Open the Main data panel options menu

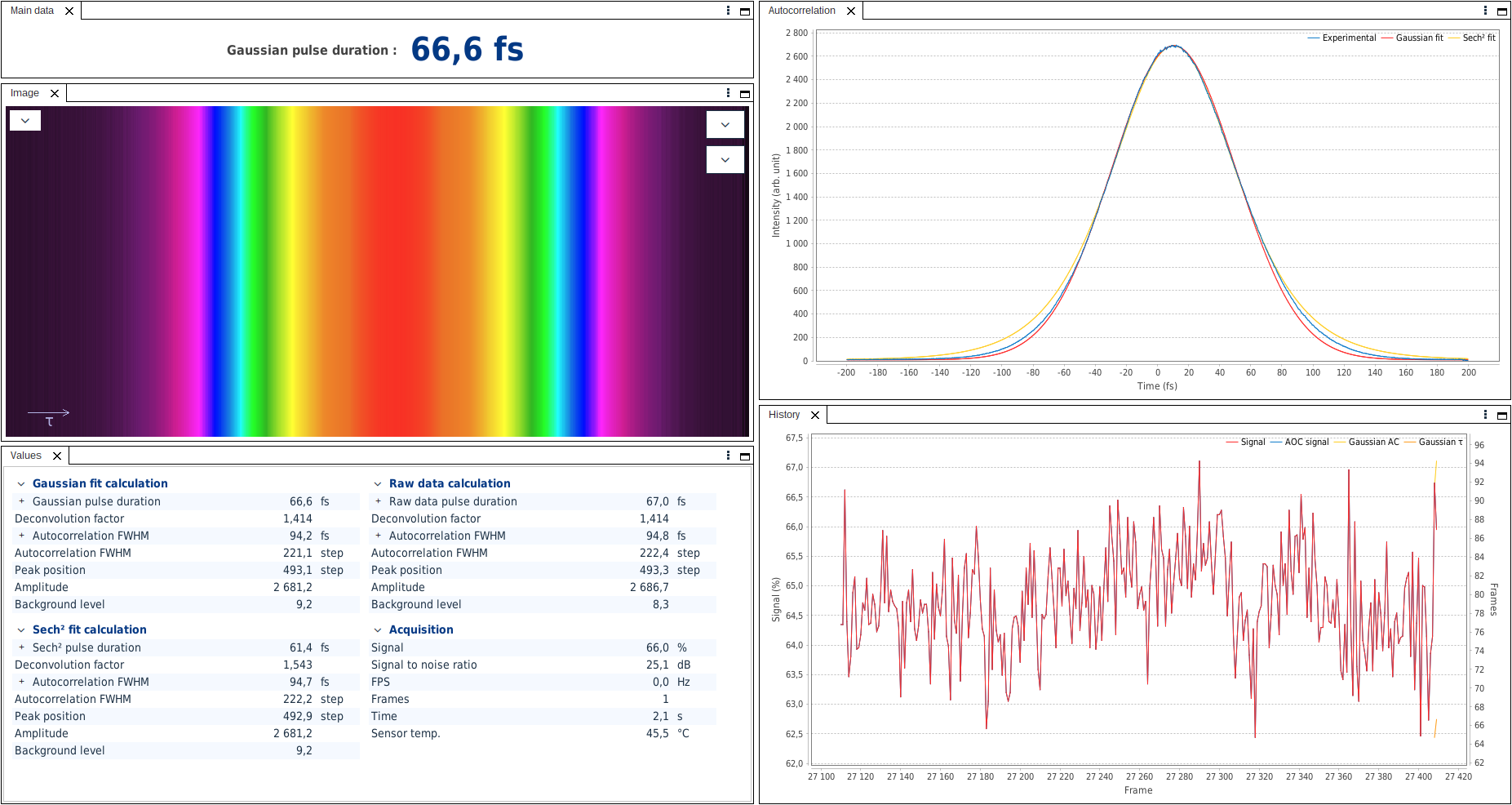coord(728,11)
